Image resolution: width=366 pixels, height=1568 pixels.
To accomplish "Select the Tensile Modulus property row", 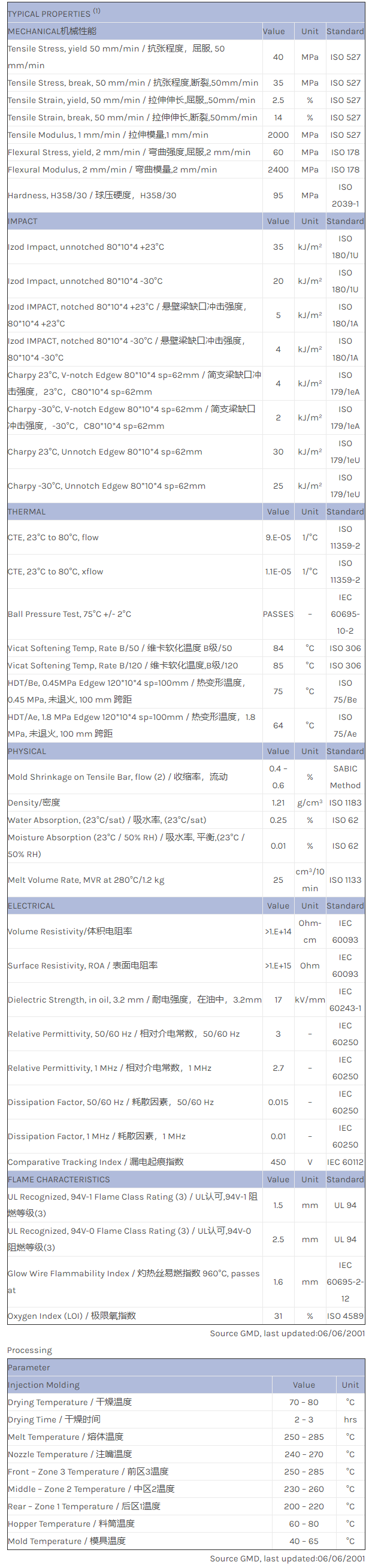I will tap(186, 135).
